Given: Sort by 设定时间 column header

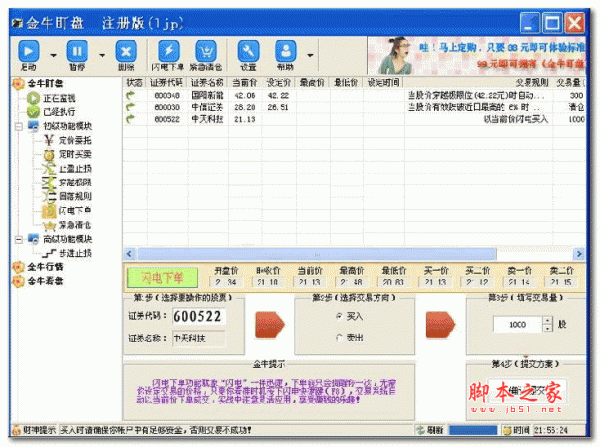Looking at the screenshot, I should 383,83.
